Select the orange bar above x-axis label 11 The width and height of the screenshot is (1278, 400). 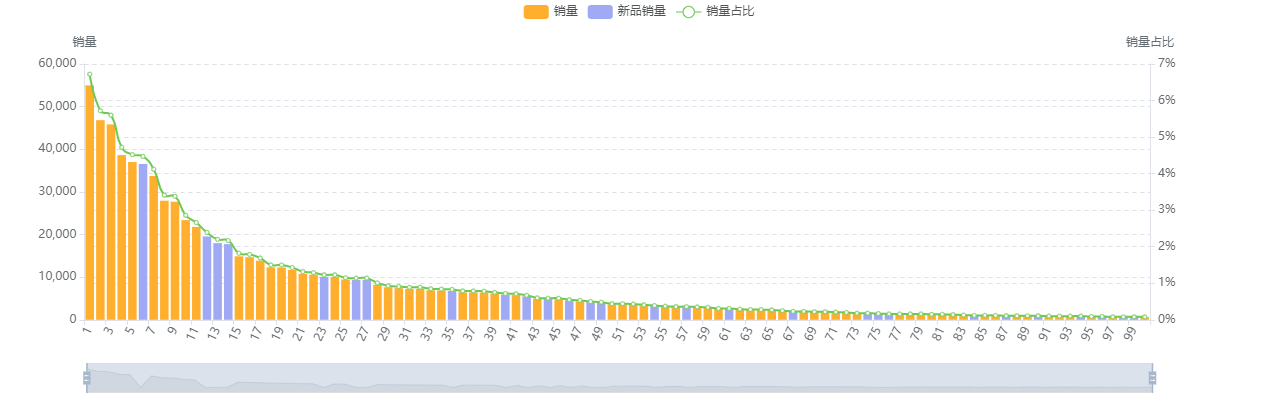[196, 273]
